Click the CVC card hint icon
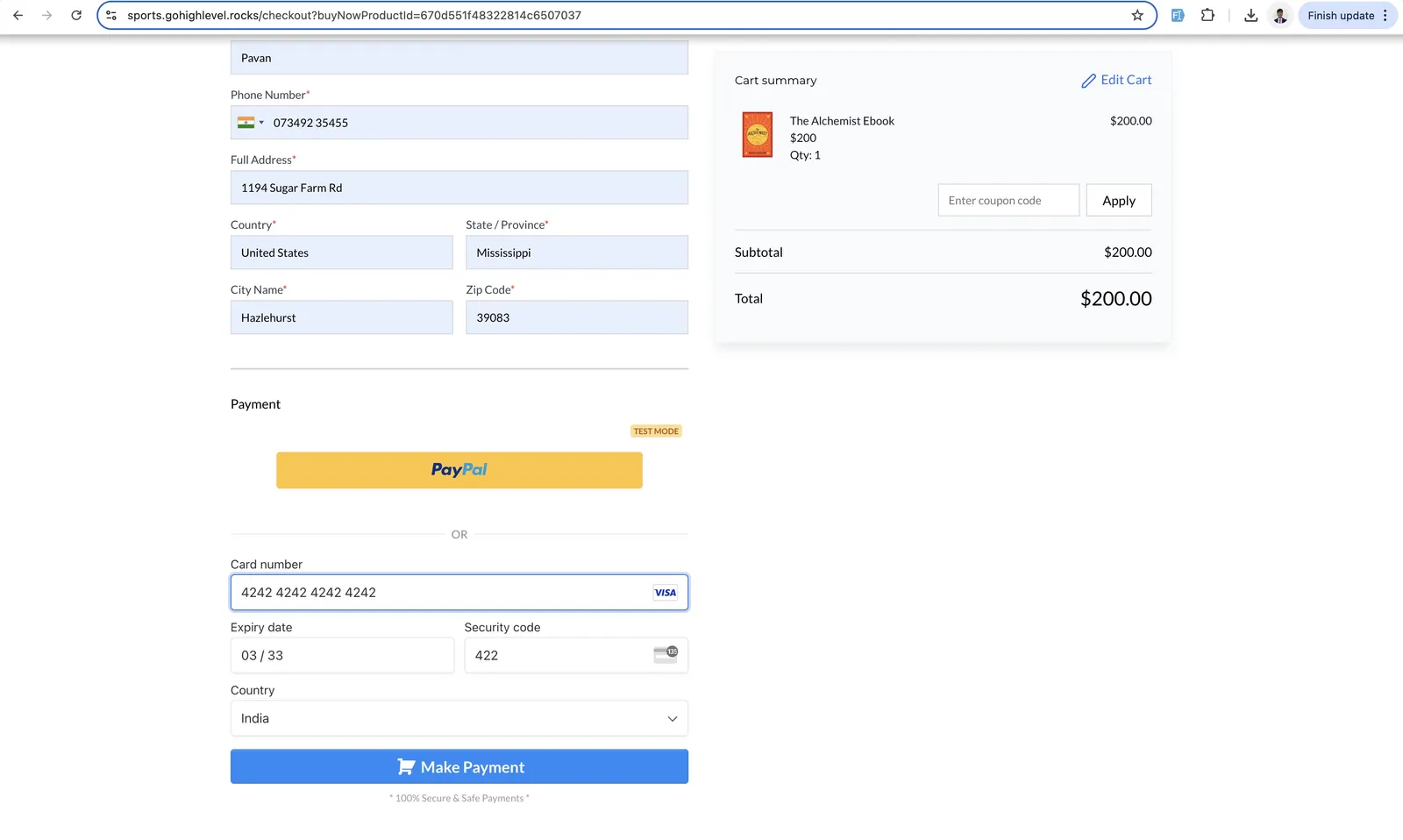The width and height of the screenshot is (1403, 840). coord(666,655)
